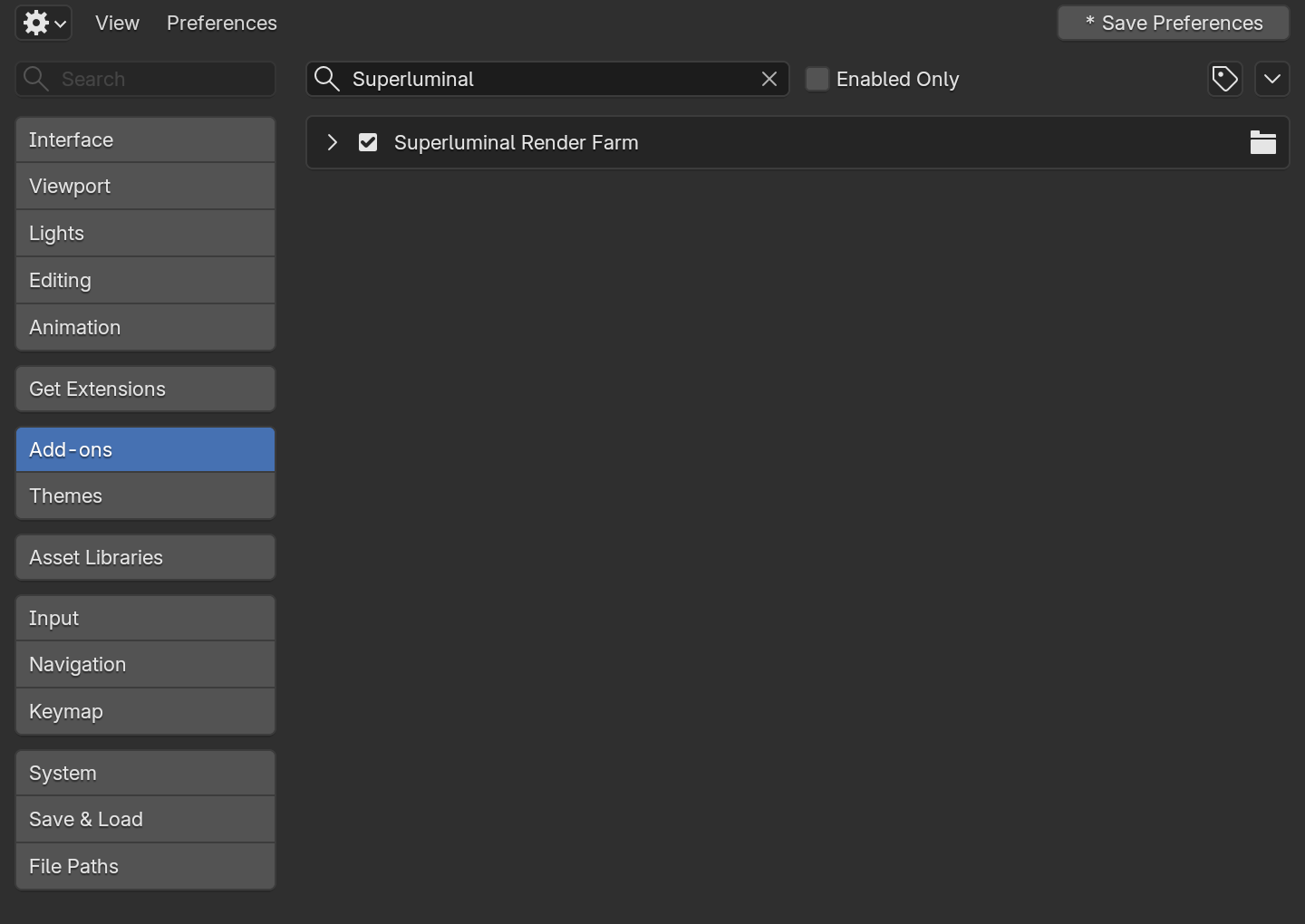This screenshot has width=1305, height=924.
Task: Open the Themes section
Action: point(145,496)
